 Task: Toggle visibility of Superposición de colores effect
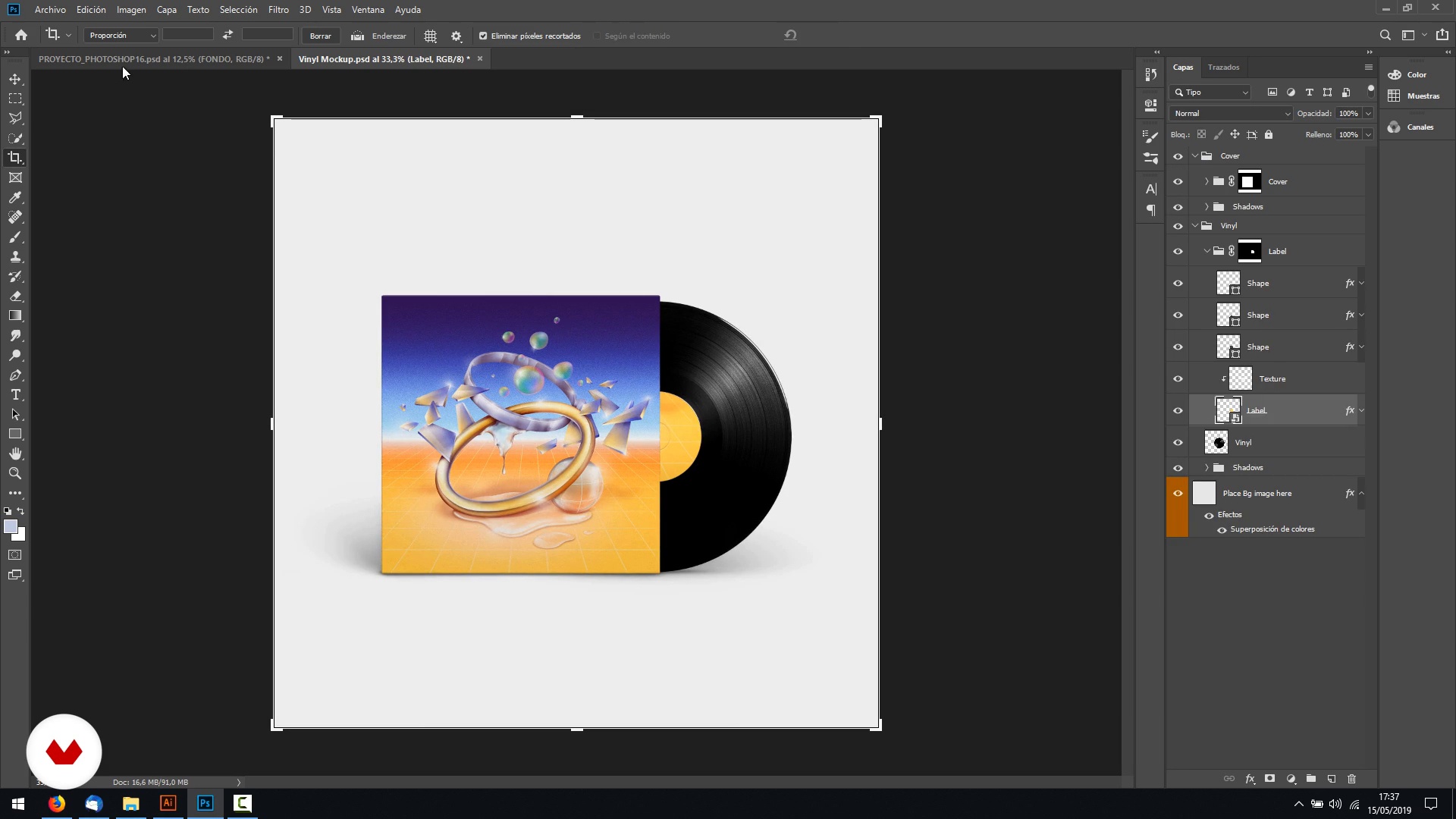(x=1222, y=530)
